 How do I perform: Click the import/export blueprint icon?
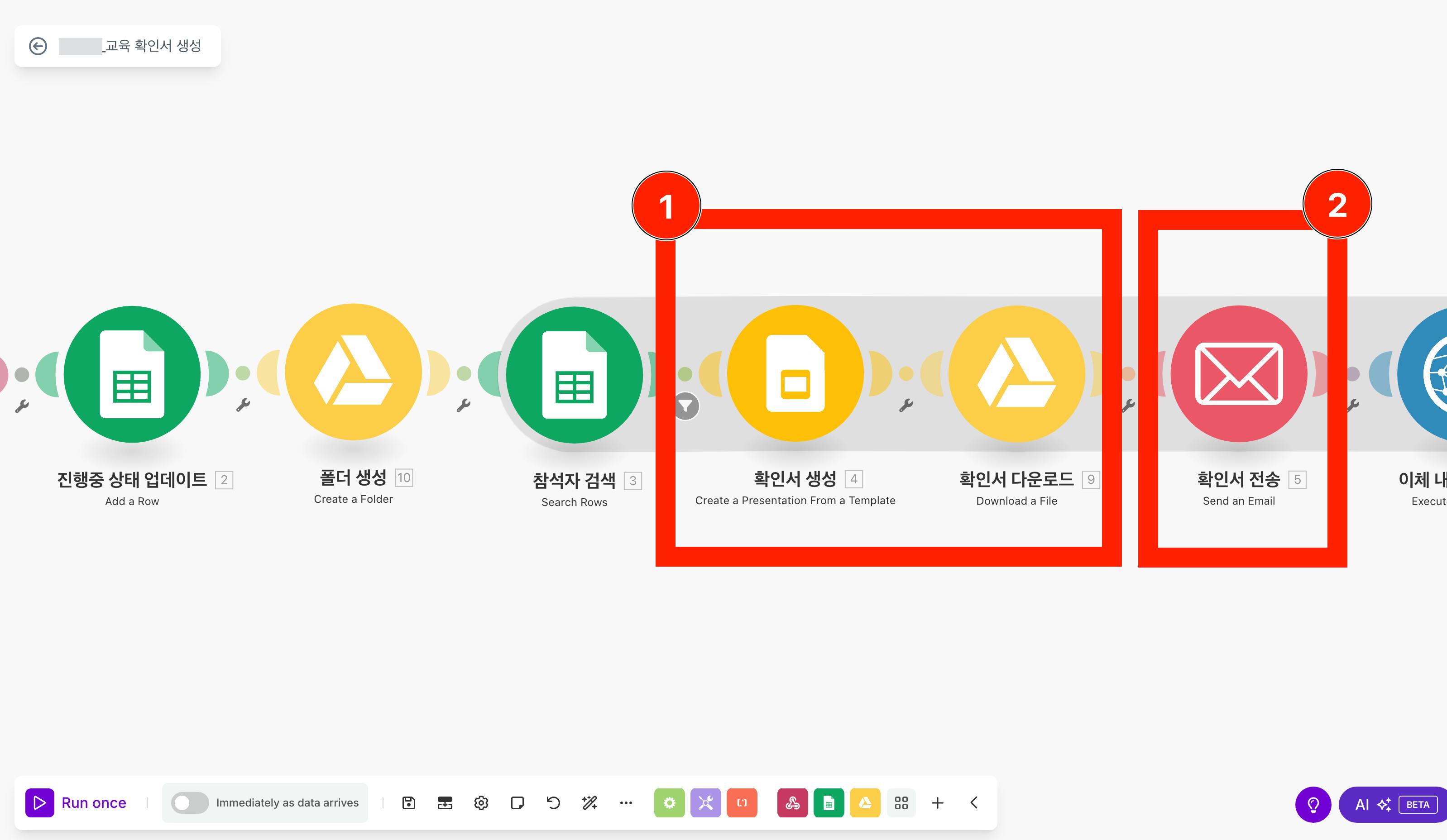pos(445,803)
